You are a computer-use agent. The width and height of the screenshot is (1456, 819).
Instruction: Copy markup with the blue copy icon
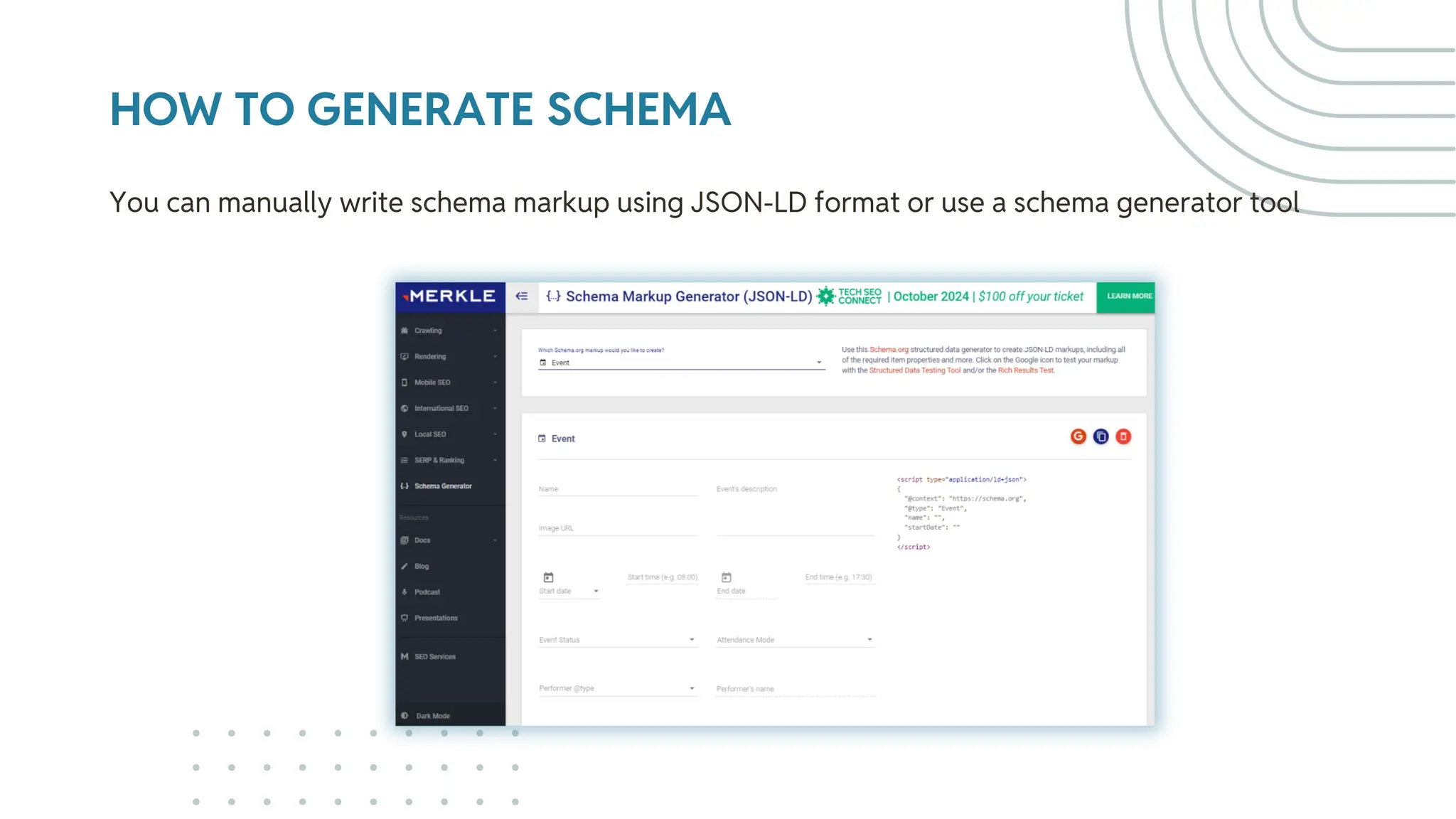[x=1101, y=437]
